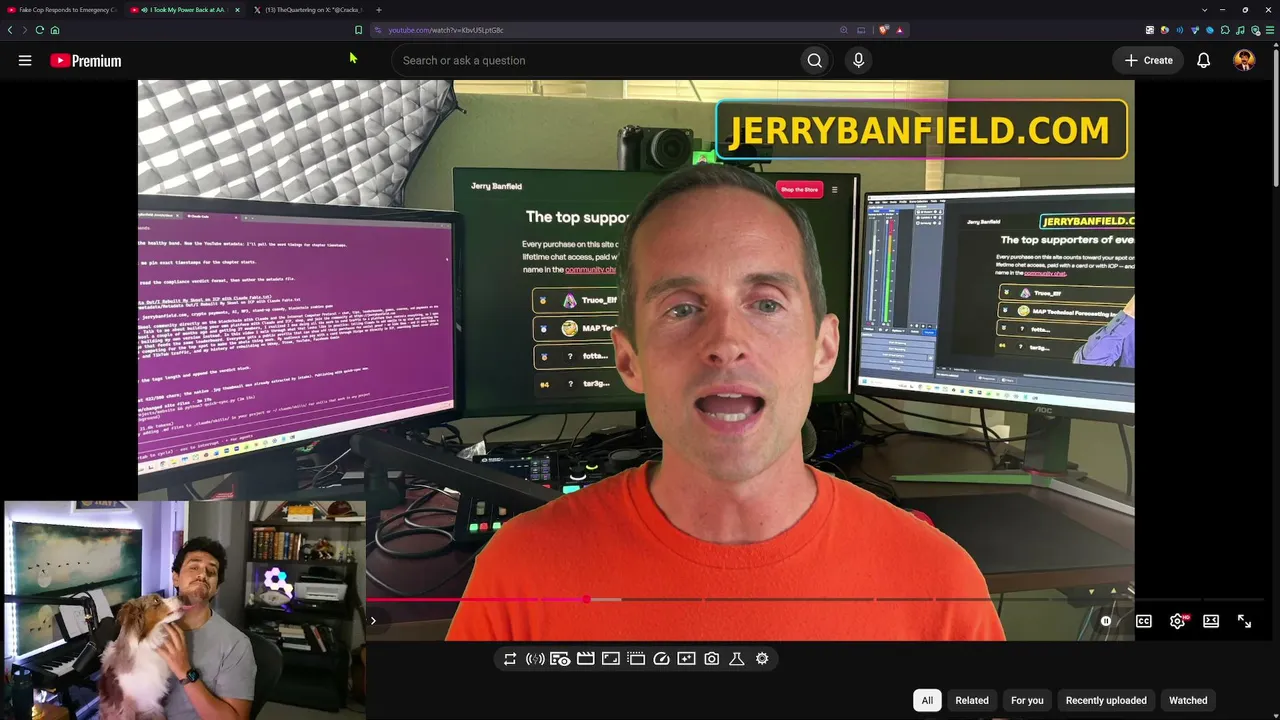Viewport: 1280px width, 720px height.
Task: Click the hide-elements eye icon in enhancer toolbar
Action: (x=560, y=658)
